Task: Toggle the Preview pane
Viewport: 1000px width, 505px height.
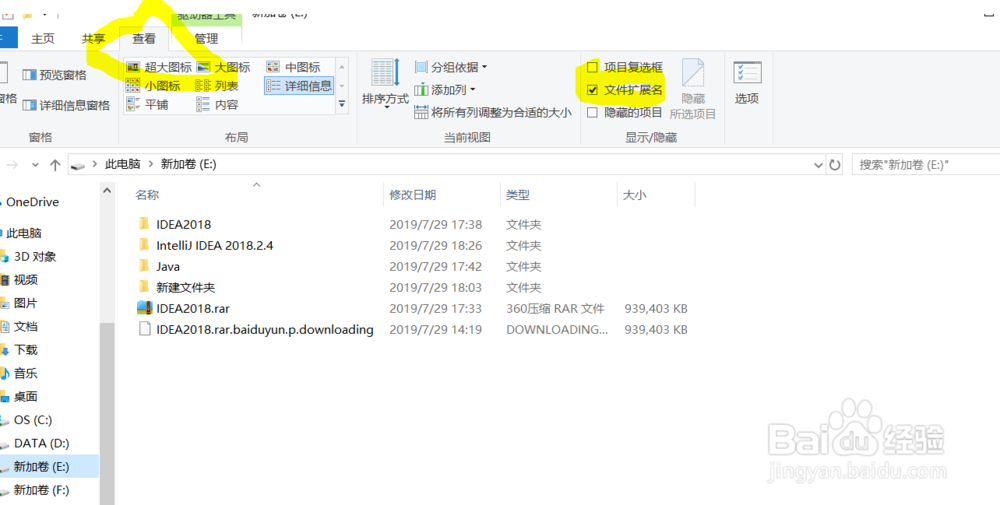Action: pyautogui.click(x=54, y=75)
